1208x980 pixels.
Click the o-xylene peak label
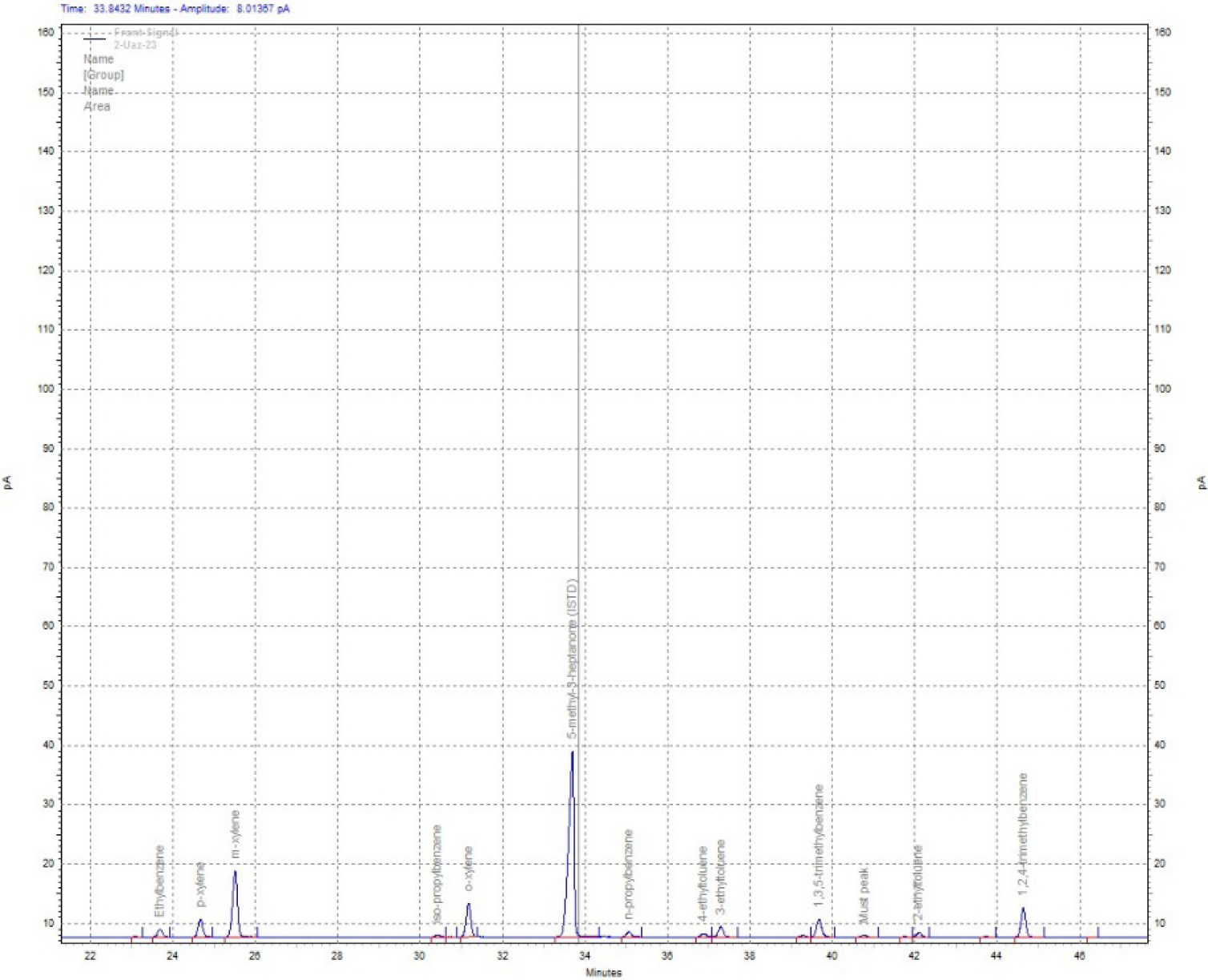point(469,869)
